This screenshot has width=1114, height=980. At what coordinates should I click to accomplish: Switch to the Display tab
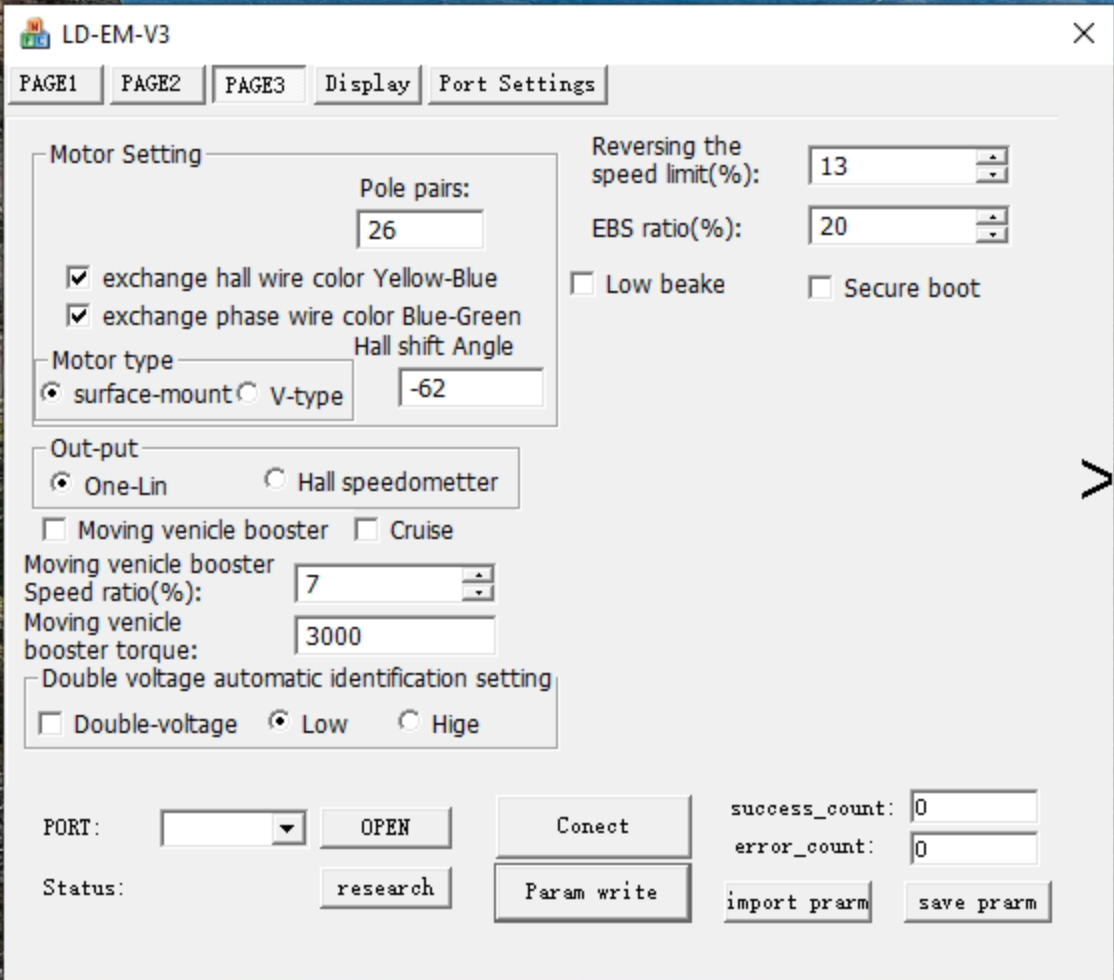(x=367, y=84)
